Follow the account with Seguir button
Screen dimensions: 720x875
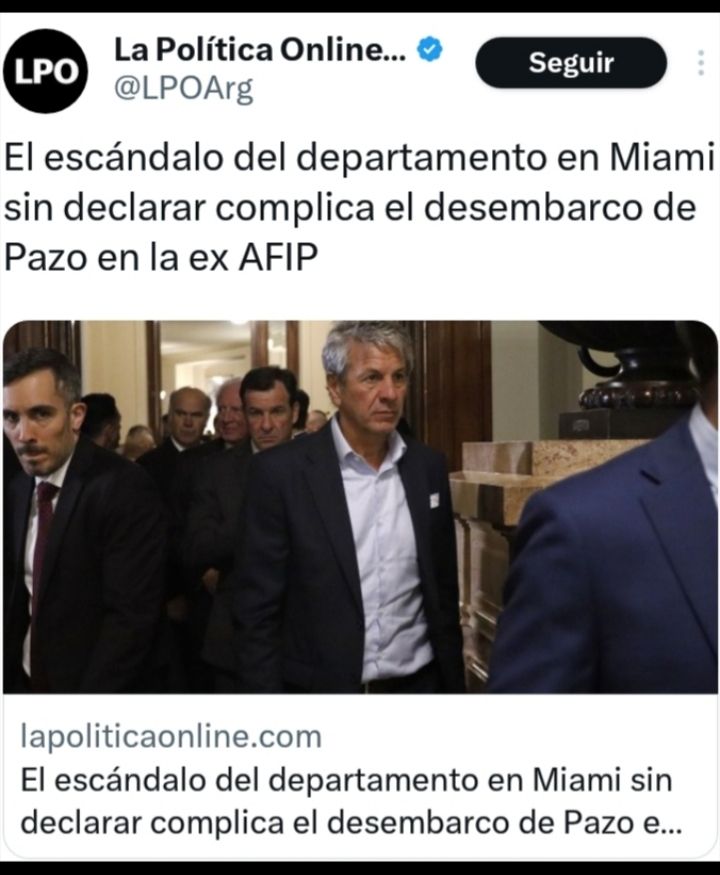click(x=570, y=62)
